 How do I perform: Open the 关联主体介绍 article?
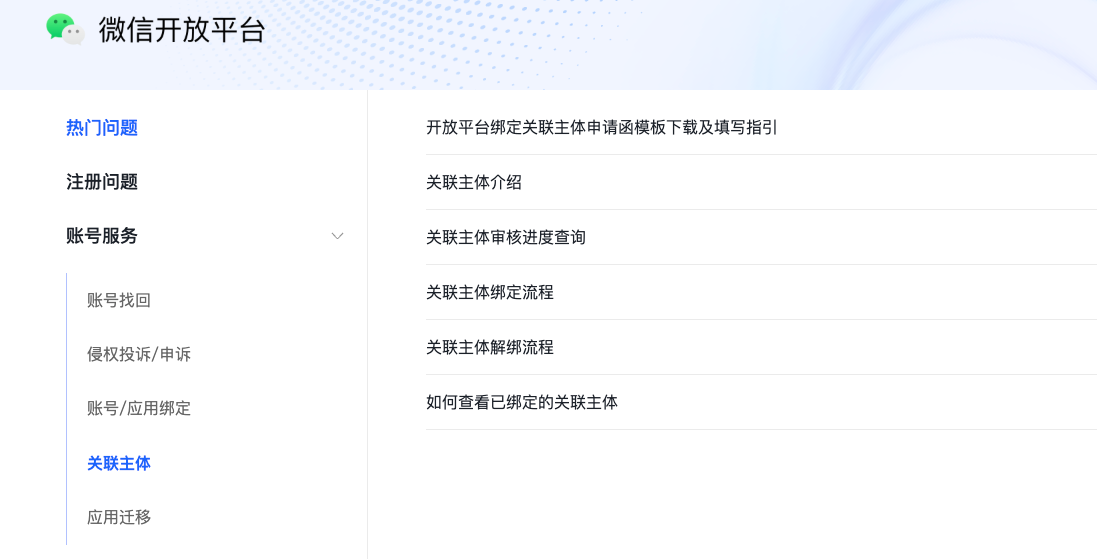coord(474,183)
